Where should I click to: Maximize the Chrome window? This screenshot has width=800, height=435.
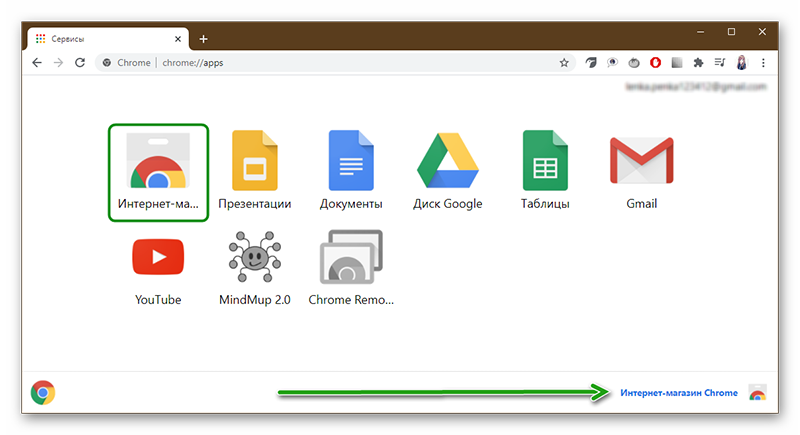731,32
